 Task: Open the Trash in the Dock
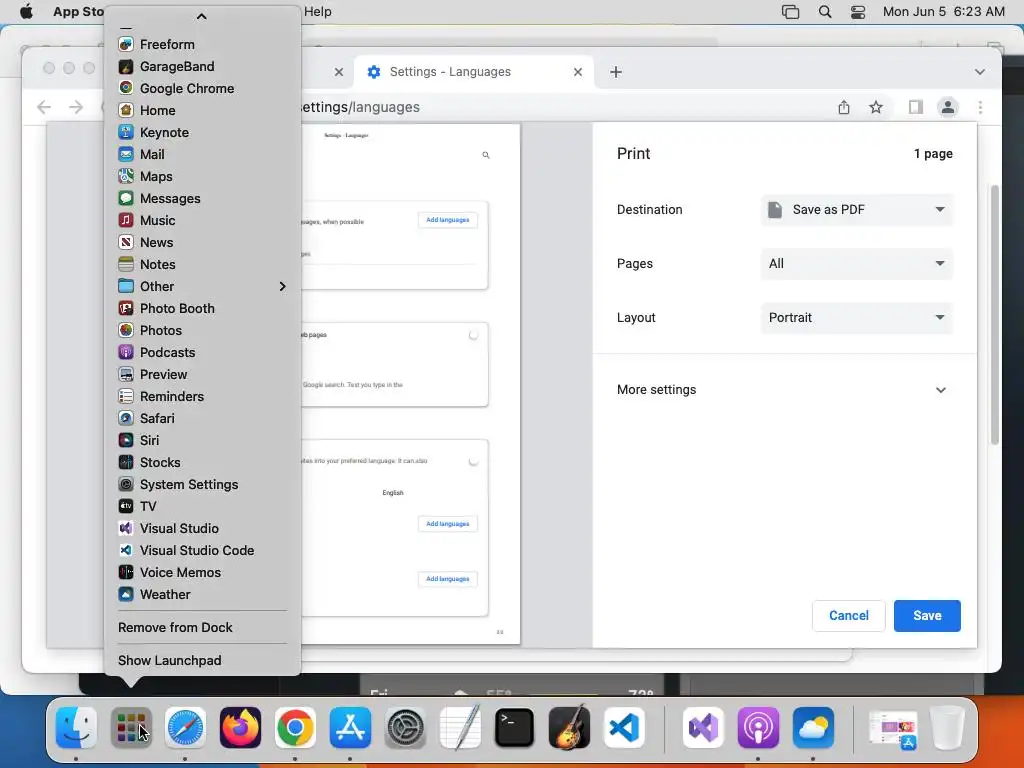(x=948, y=728)
